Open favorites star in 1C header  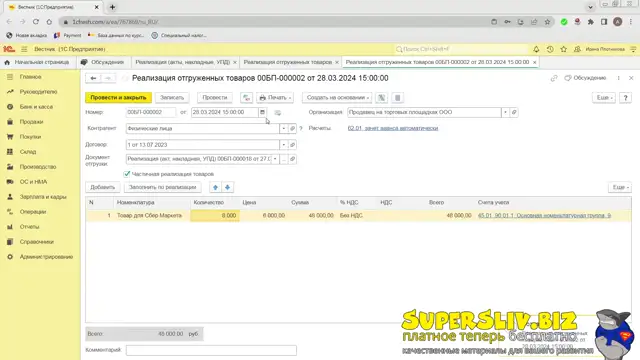pos(563,49)
